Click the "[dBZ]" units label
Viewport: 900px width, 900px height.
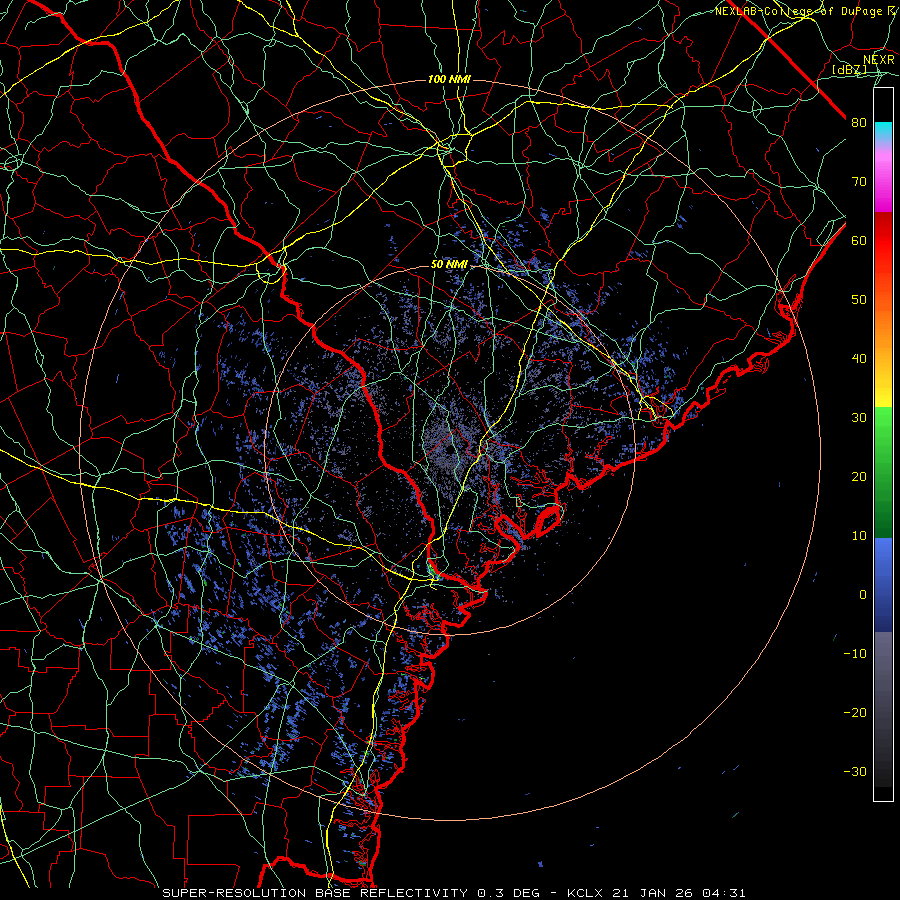849,70
